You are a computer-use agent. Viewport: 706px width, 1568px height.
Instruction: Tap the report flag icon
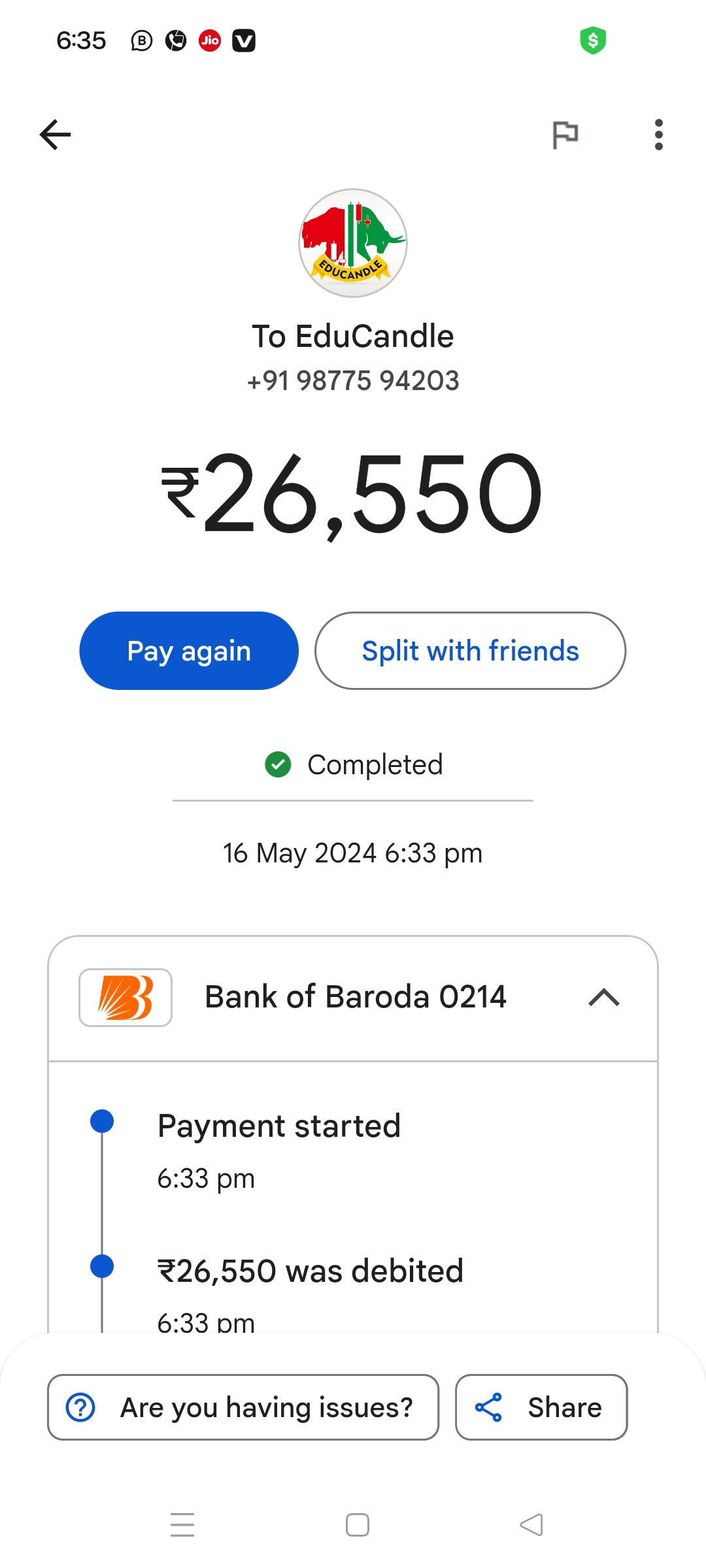point(565,135)
